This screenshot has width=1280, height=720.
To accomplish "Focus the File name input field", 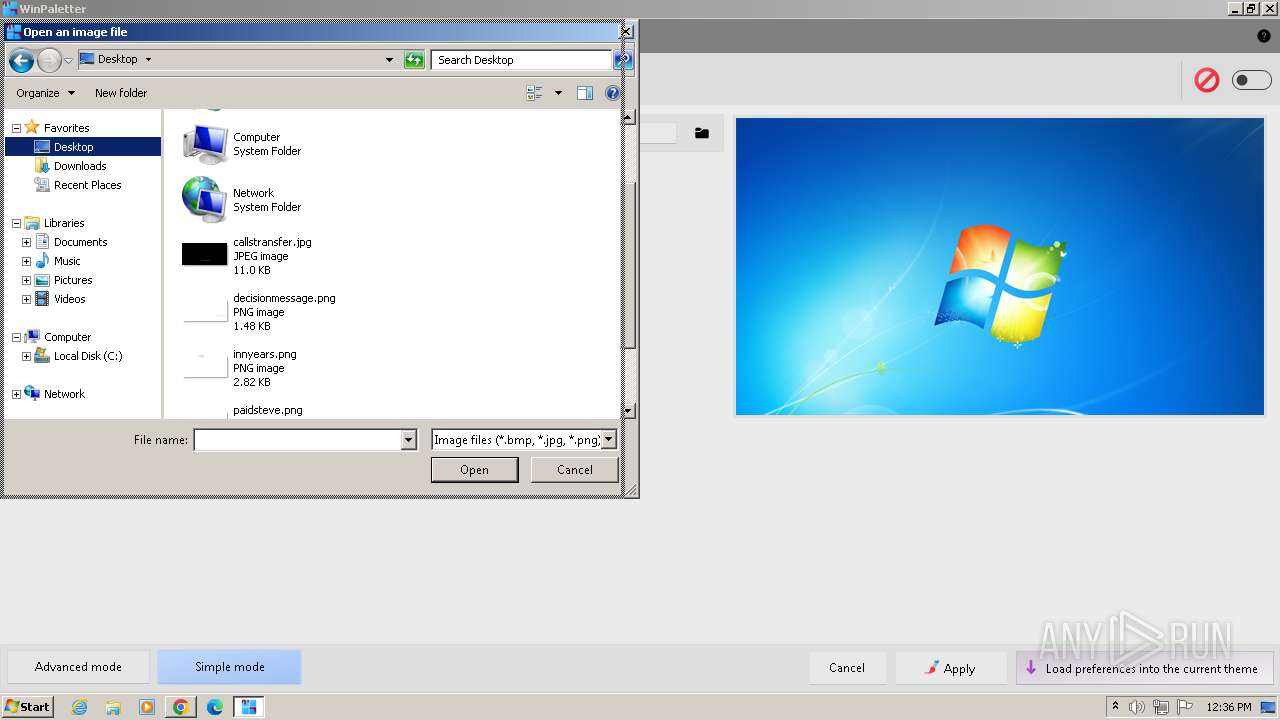I will (298, 440).
